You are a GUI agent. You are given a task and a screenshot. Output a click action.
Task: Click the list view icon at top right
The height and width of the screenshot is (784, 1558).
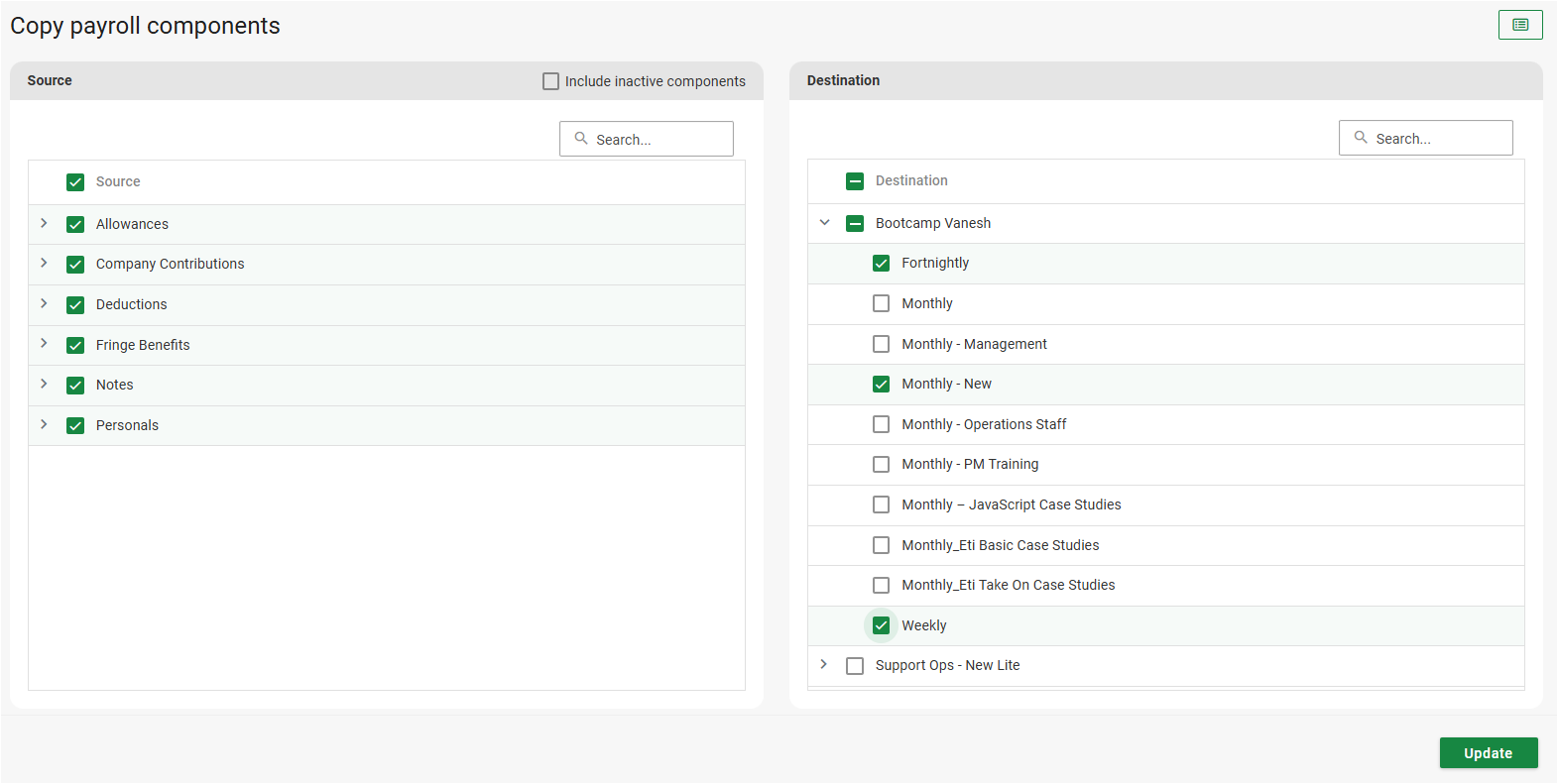tap(1519, 25)
